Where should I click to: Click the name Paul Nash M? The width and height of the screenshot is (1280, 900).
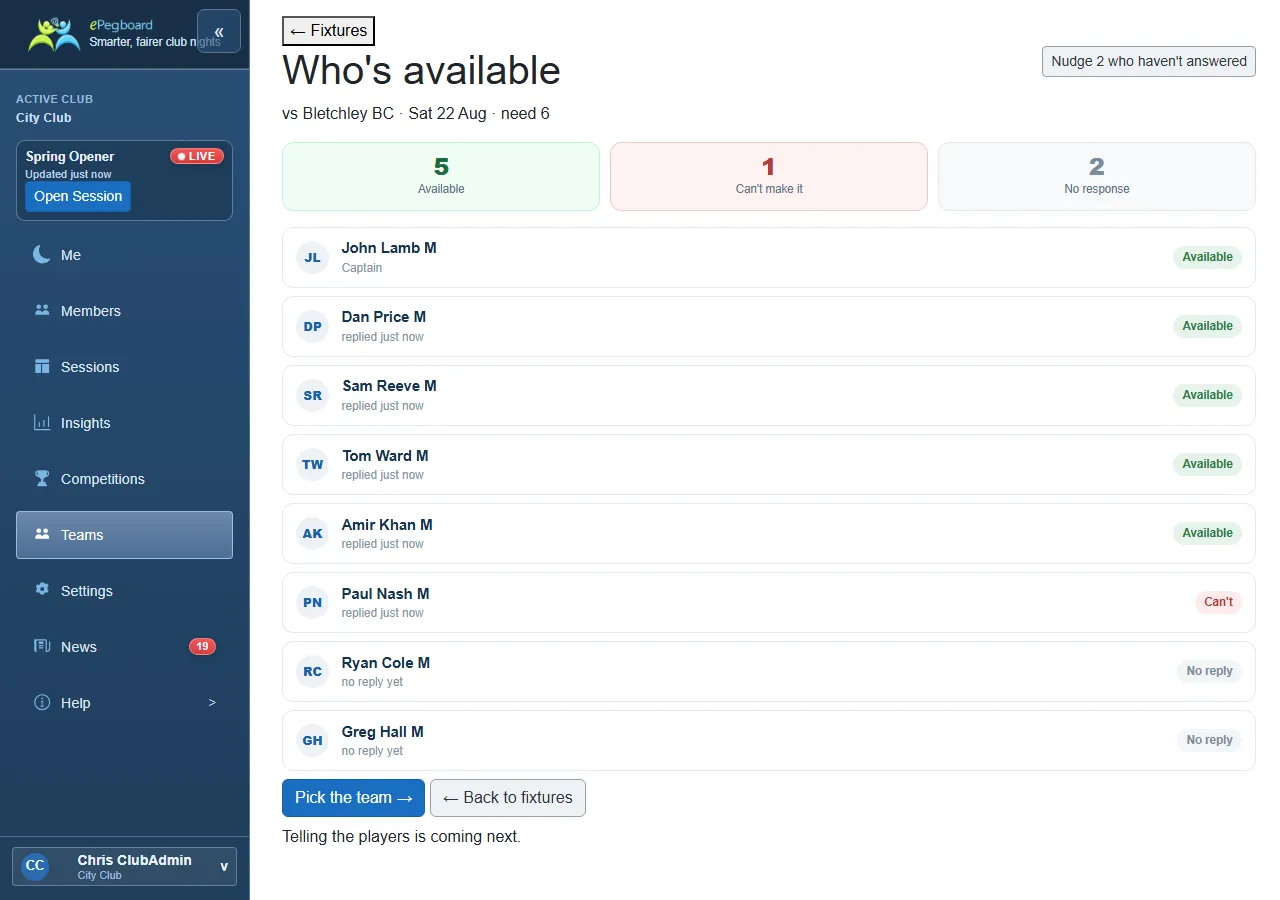point(386,594)
